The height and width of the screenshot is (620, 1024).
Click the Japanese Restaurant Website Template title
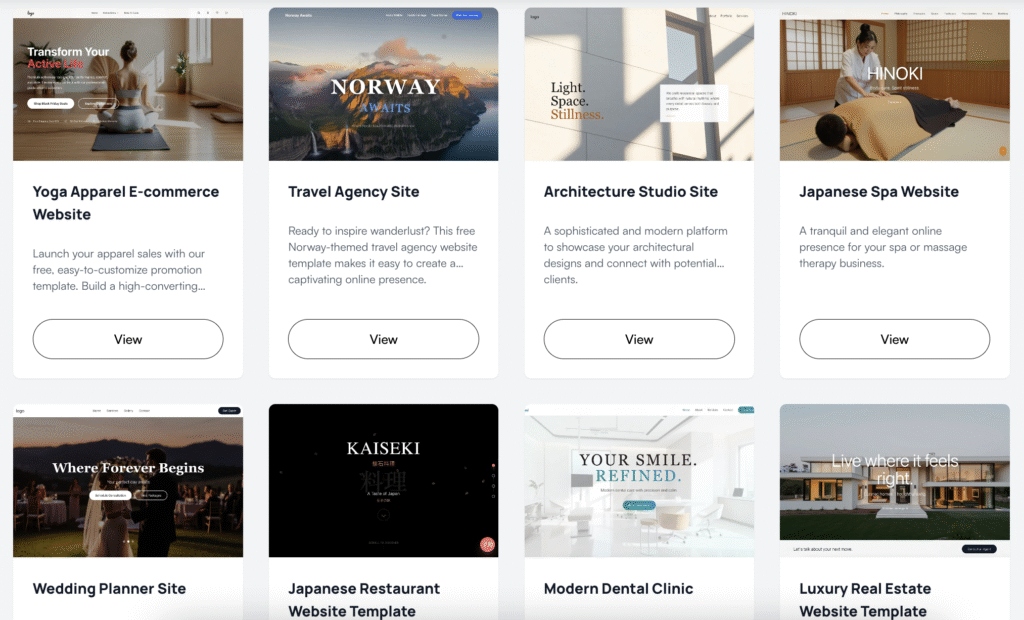tap(364, 600)
